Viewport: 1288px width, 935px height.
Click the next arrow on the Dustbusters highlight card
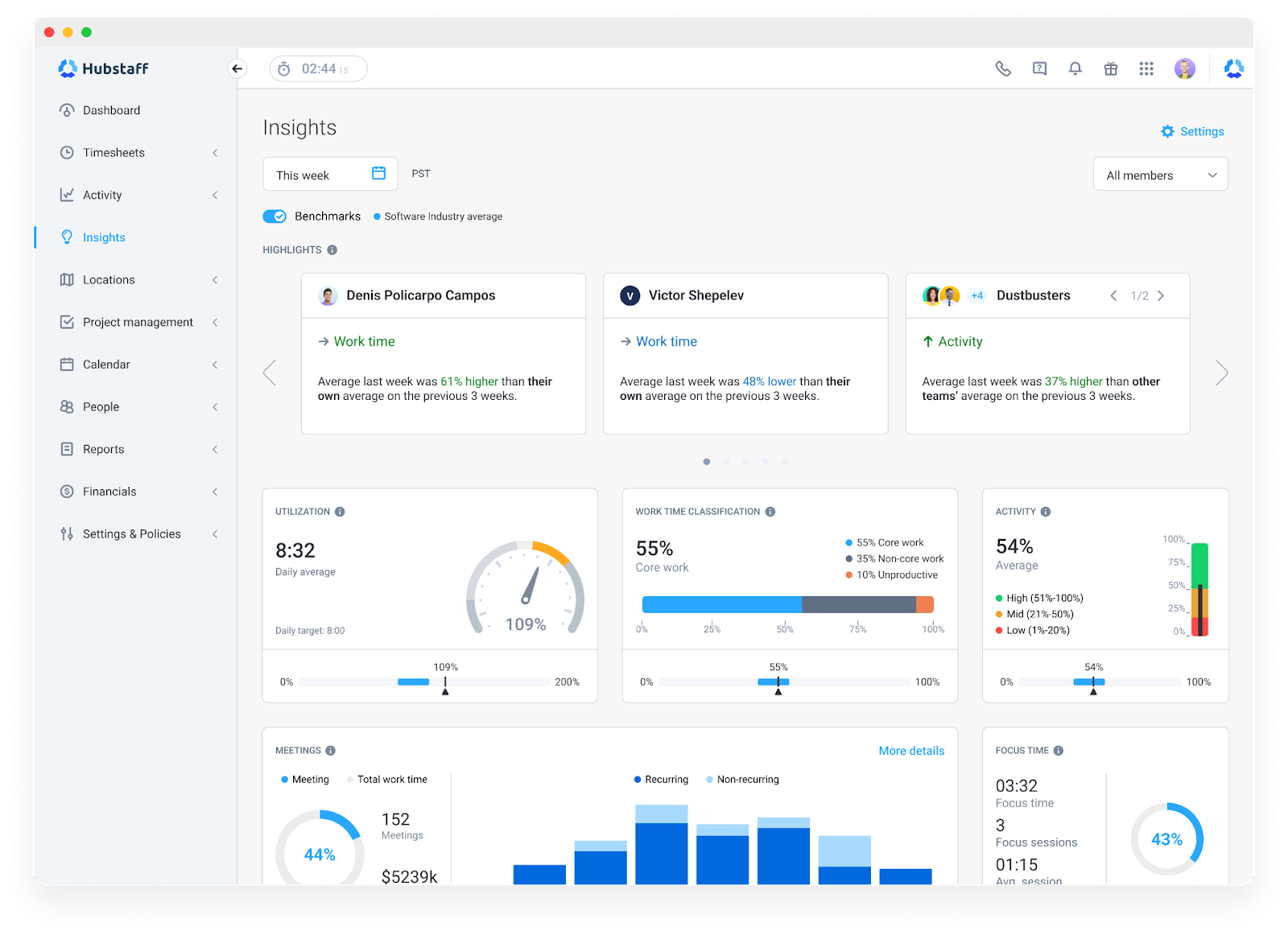tap(1161, 295)
